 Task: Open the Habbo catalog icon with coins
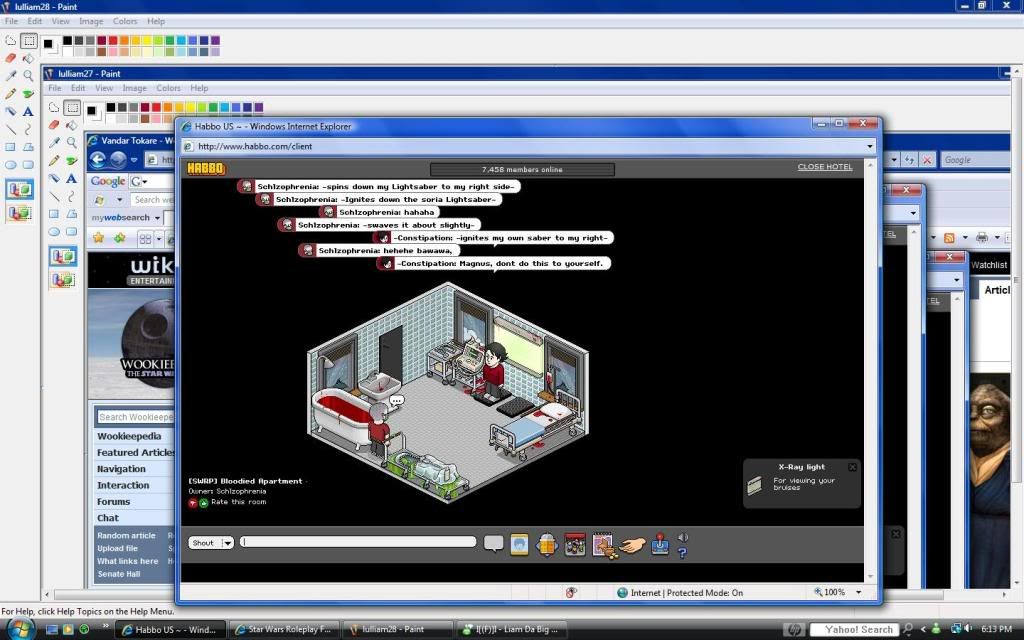602,544
